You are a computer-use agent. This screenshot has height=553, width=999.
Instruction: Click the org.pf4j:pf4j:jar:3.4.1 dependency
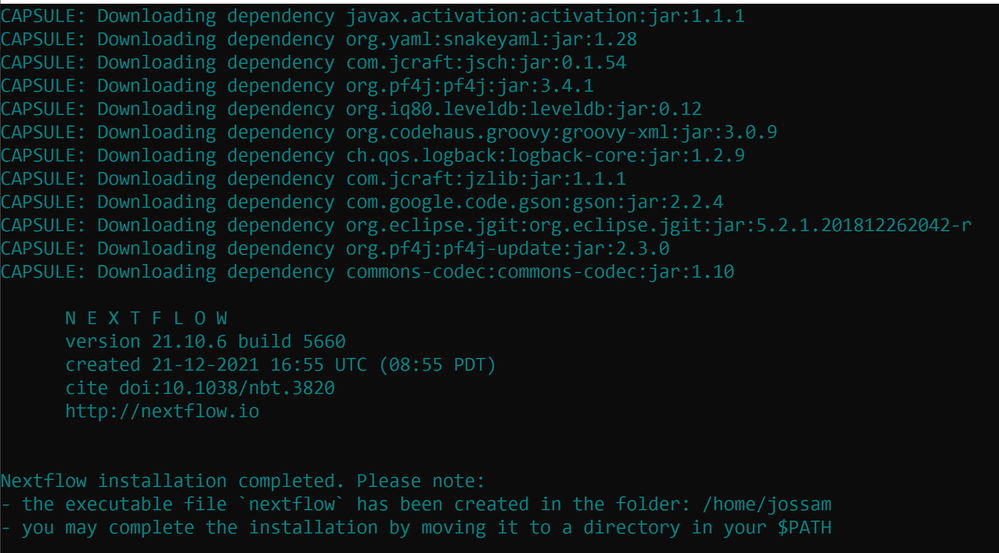pos(470,86)
